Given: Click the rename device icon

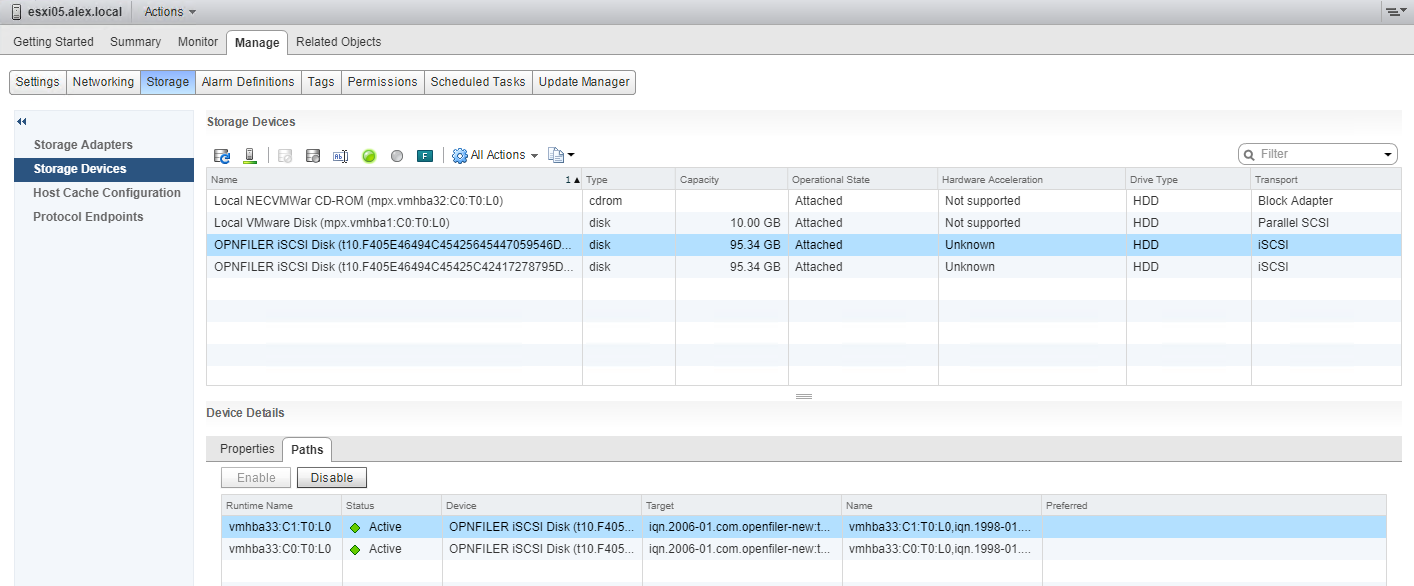Looking at the screenshot, I should tap(340, 156).
